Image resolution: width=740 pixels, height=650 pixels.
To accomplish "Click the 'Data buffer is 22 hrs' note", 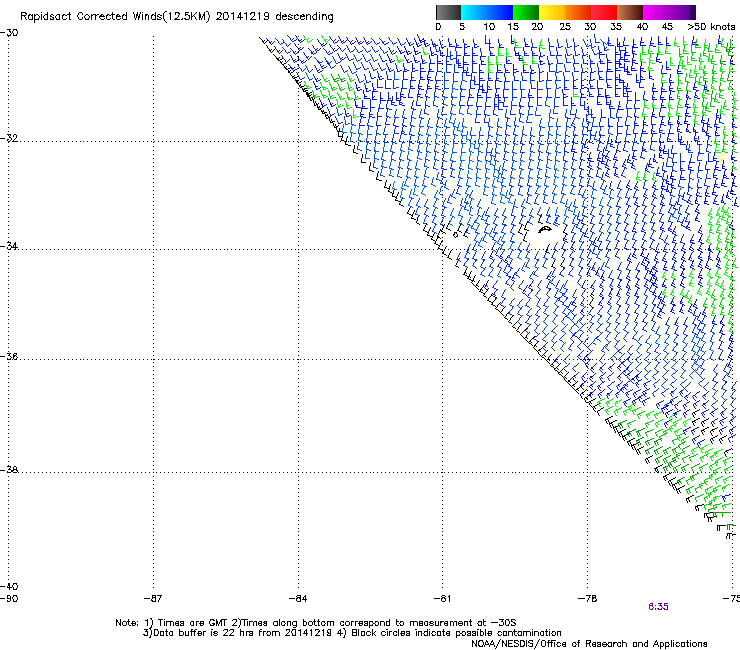I will (x=202, y=633).
